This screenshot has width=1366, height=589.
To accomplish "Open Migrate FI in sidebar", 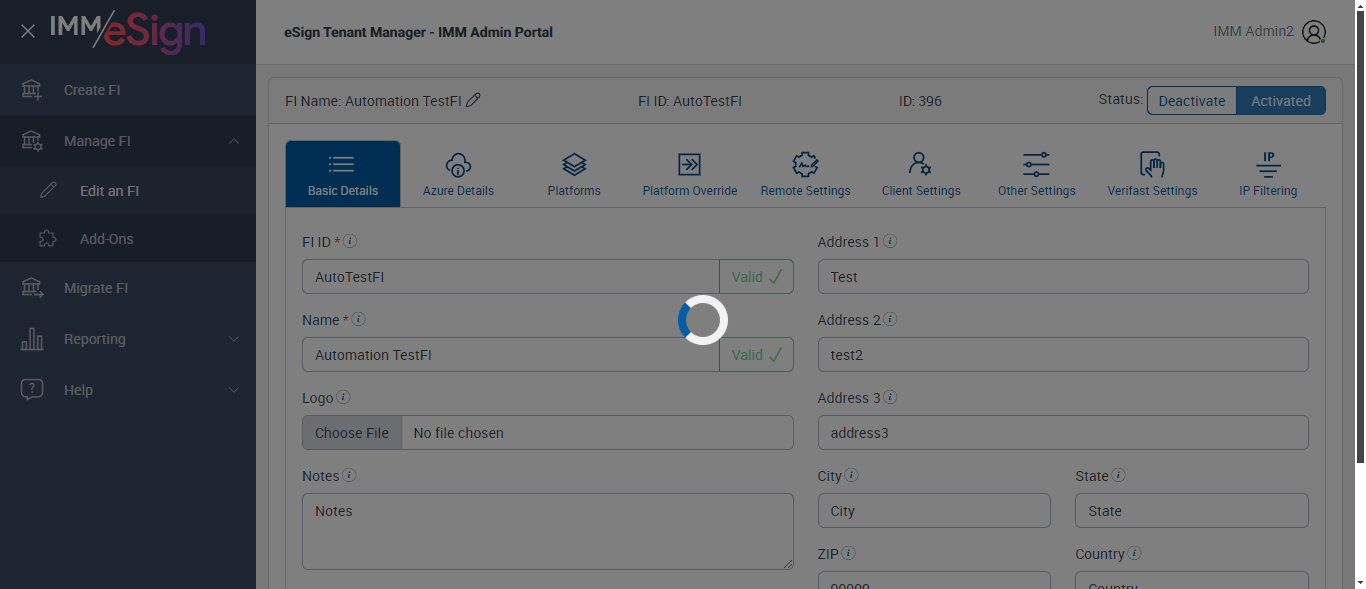I will point(128,288).
